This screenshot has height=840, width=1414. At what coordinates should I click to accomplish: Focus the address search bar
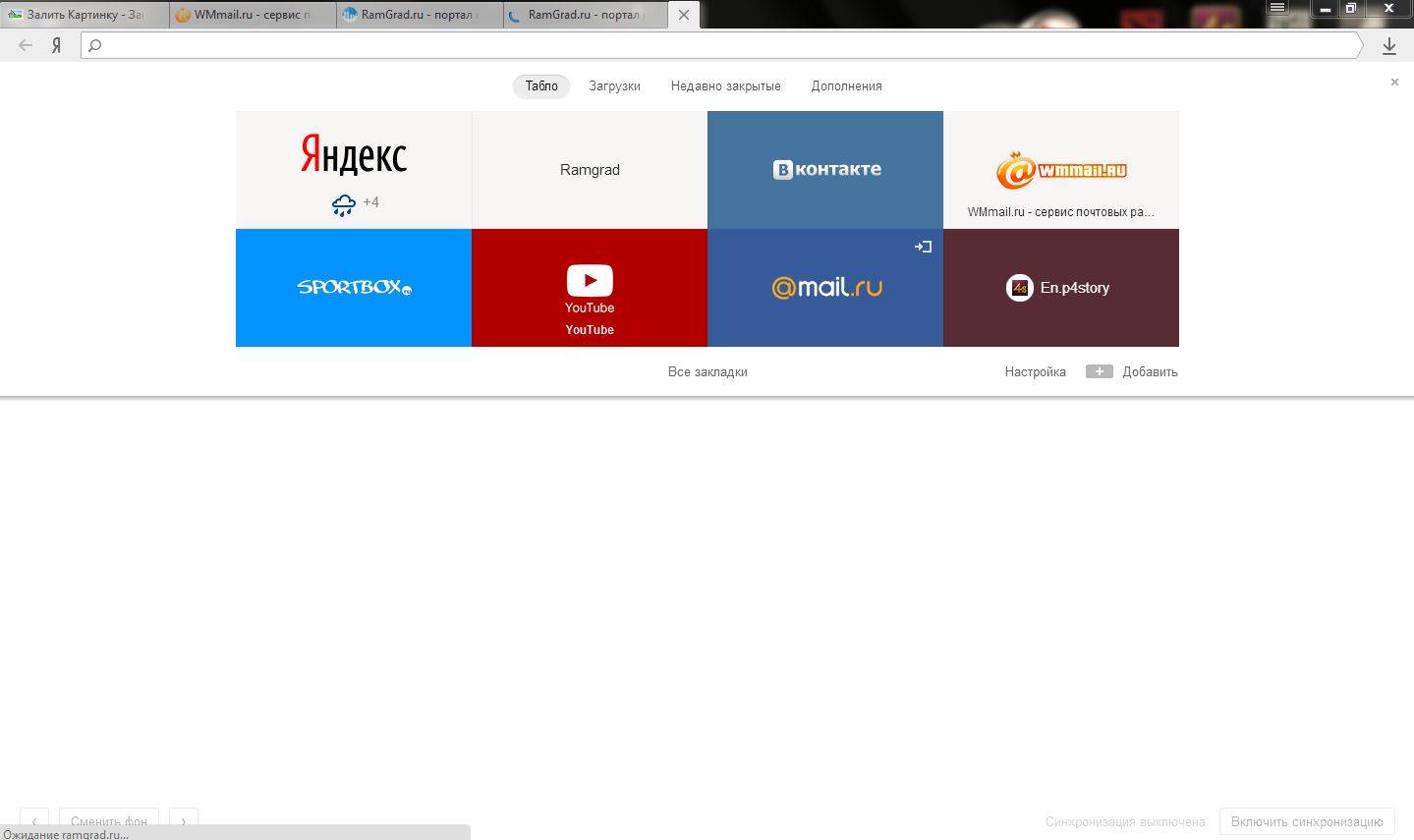pos(722,45)
